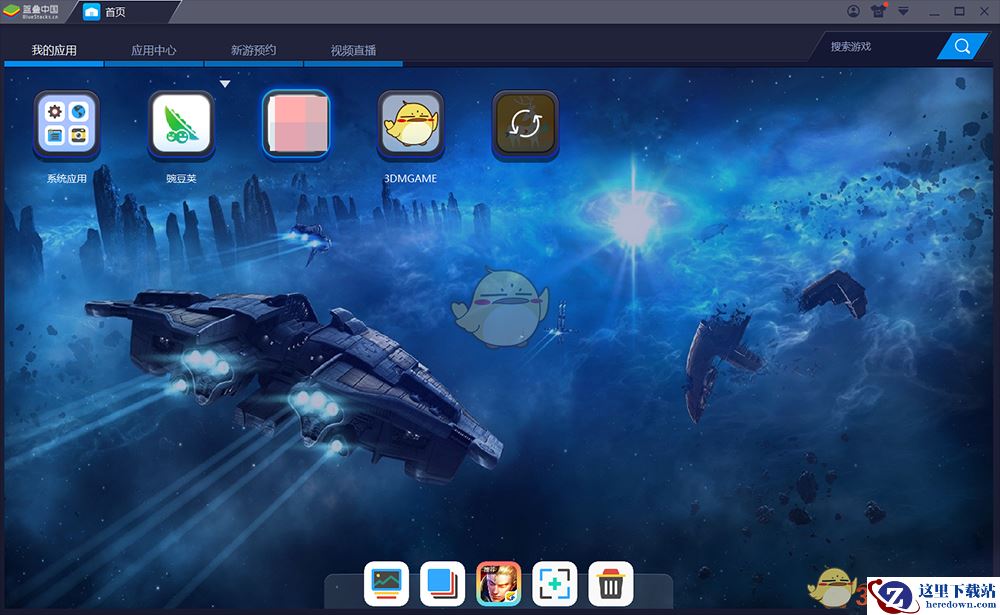Image resolution: width=1000 pixels, height=615 pixels.
Task: Launch the 豌豆荚 app
Action: coord(181,124)
